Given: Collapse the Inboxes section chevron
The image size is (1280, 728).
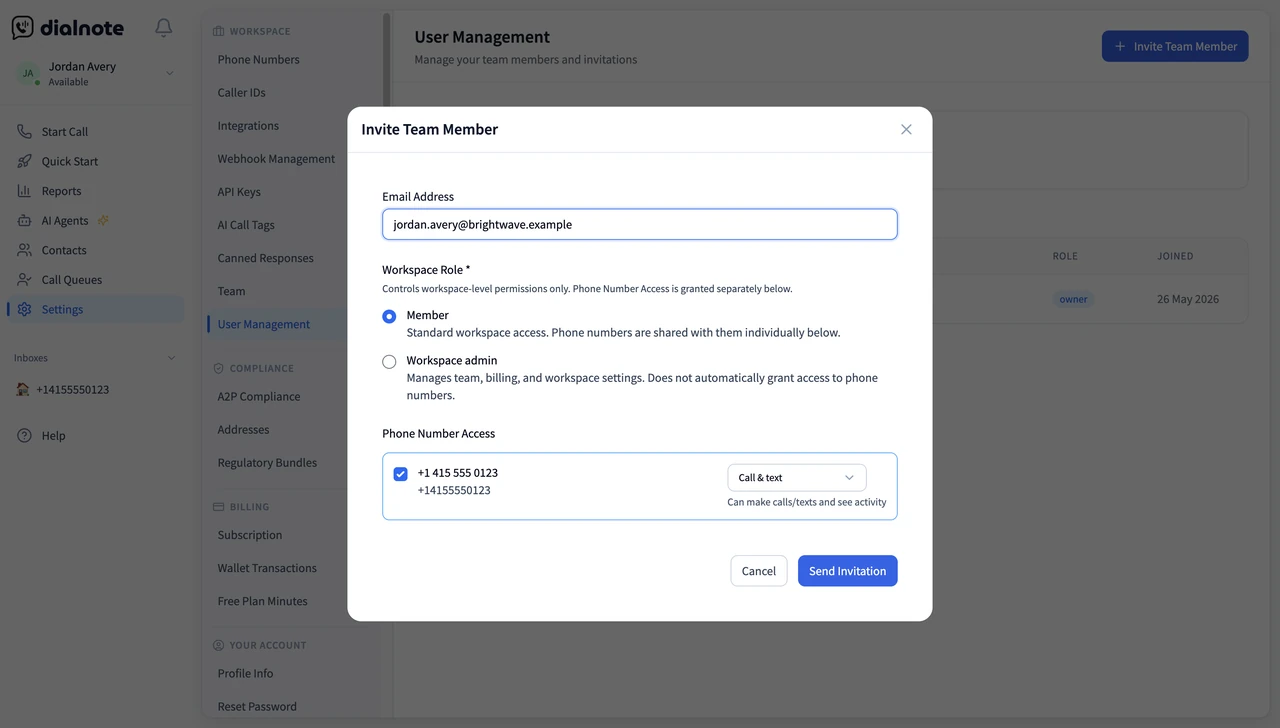Looking at the screenshot, I should pyautogui.click(x=171, y=358).
